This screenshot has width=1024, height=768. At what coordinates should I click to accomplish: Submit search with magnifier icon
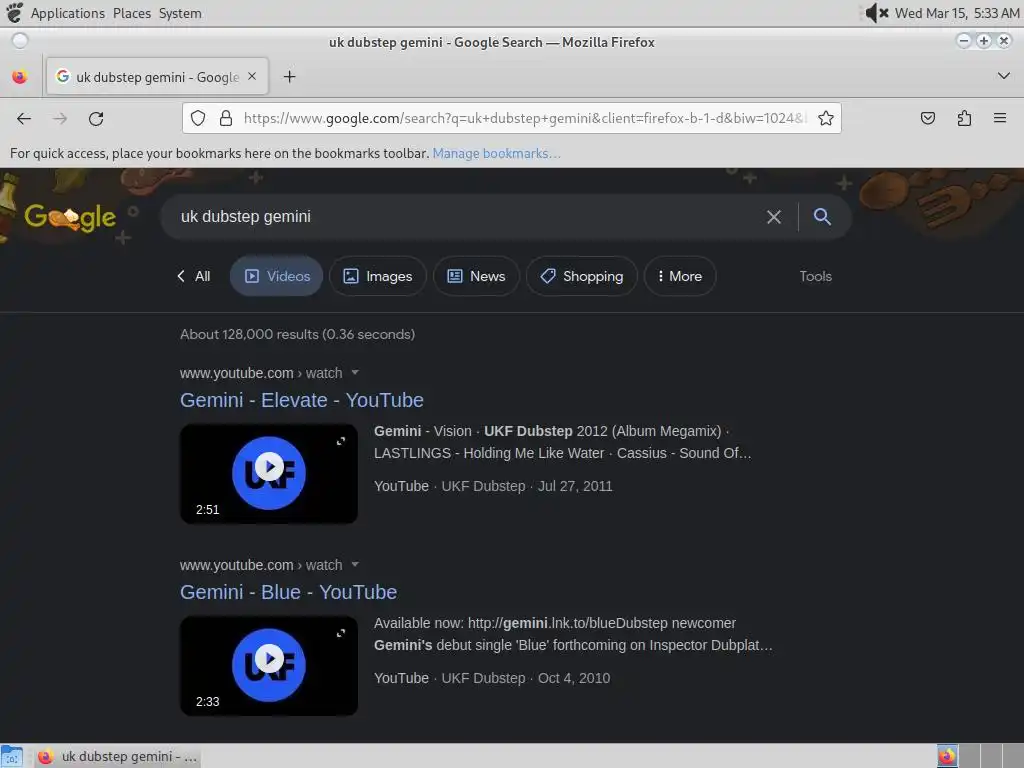[822, 217]
